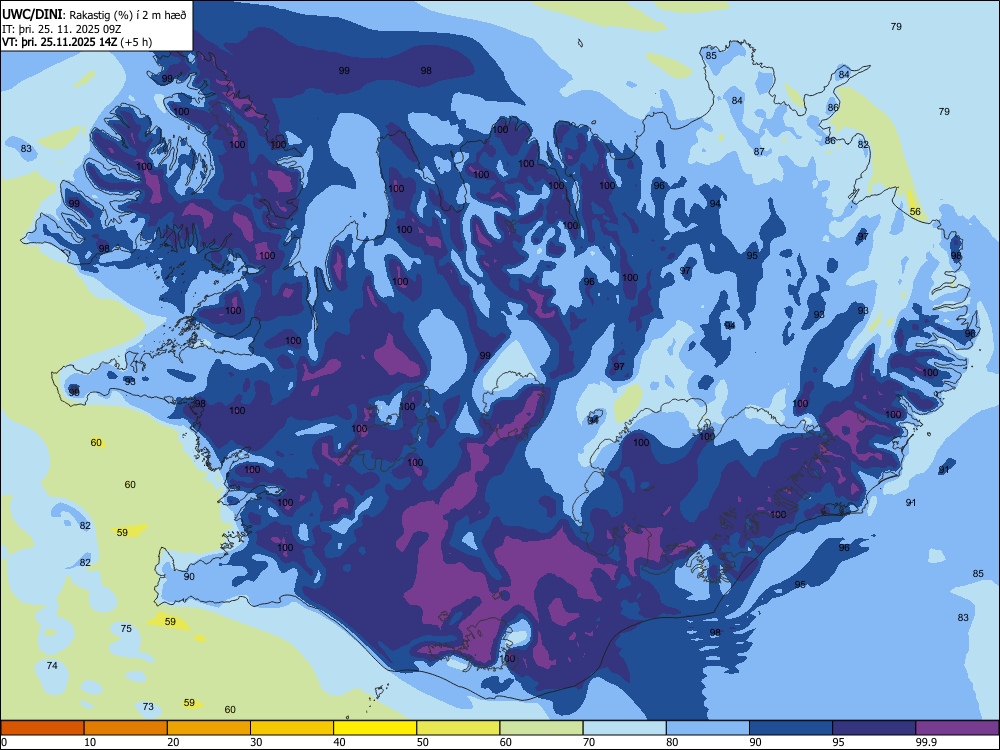
Task: Click the humidity value '75' on the map
Action: point(126,628)
